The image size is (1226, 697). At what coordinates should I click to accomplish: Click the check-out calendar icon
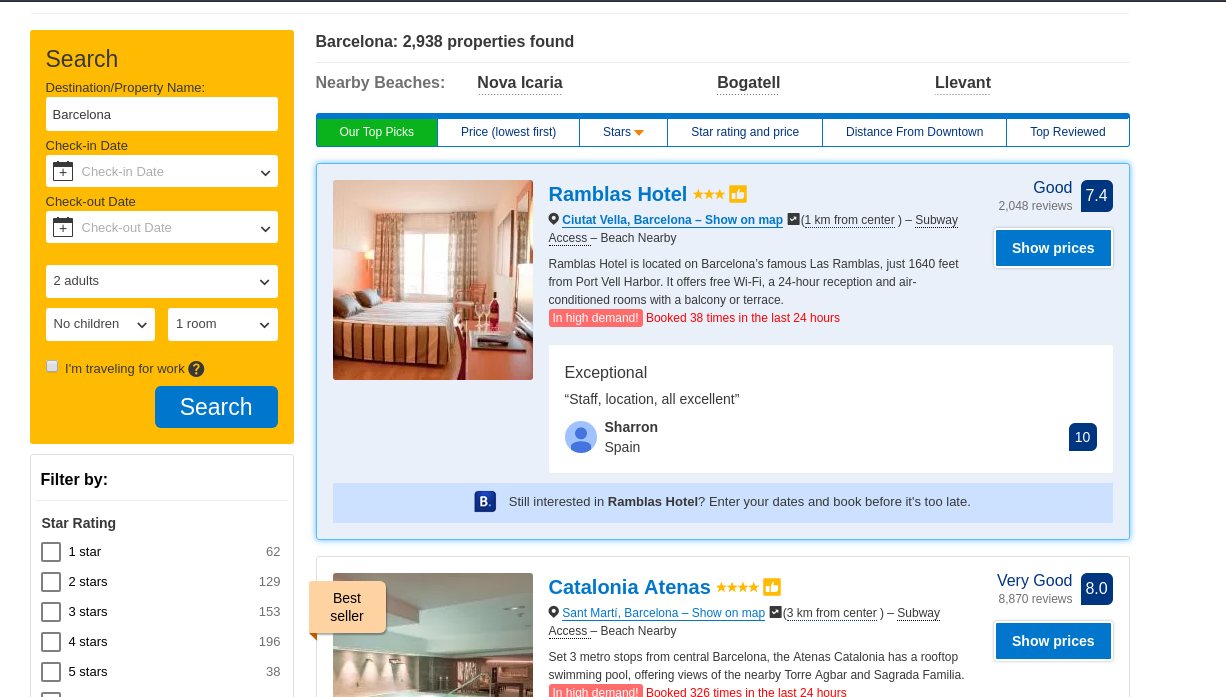click(x=63, y=227)
